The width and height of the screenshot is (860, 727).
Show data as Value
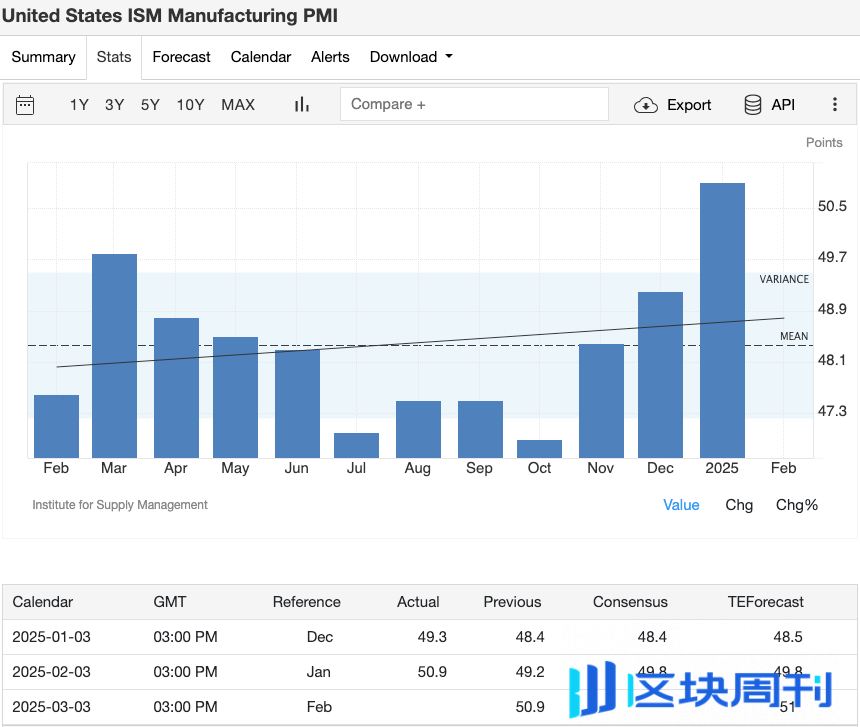681,505
